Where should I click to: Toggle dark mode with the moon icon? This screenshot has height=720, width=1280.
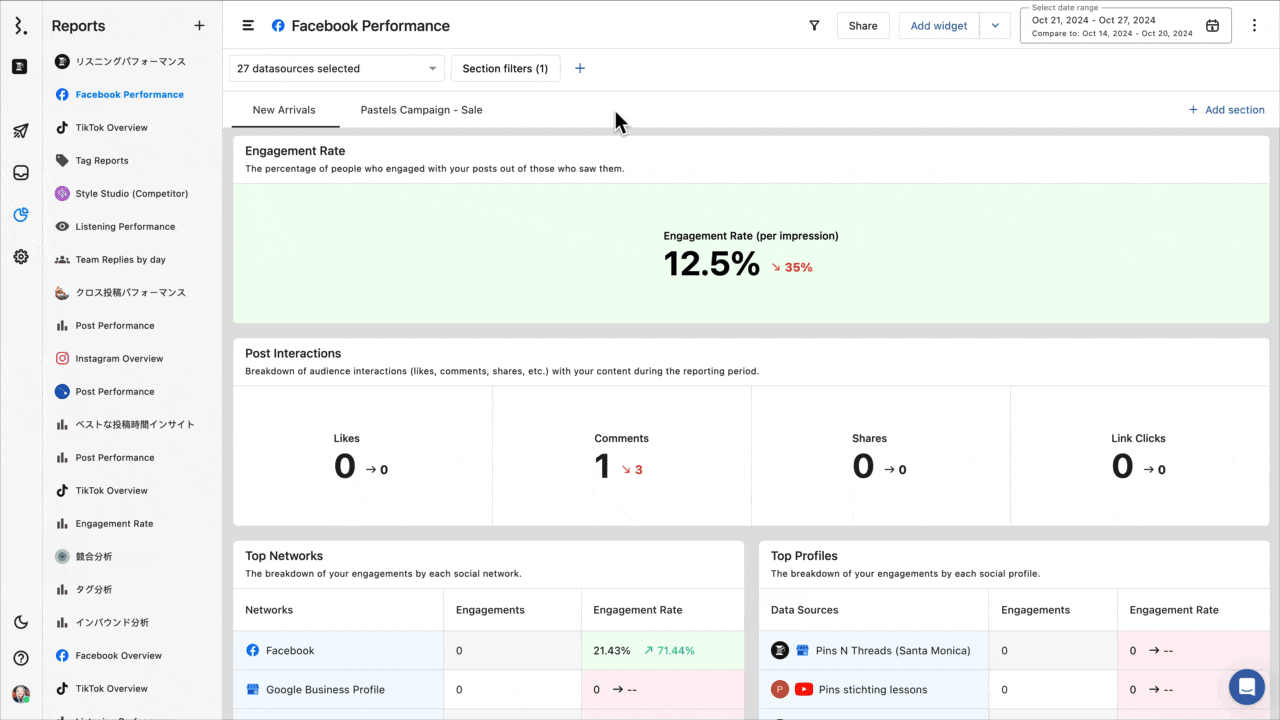point(21,622)
